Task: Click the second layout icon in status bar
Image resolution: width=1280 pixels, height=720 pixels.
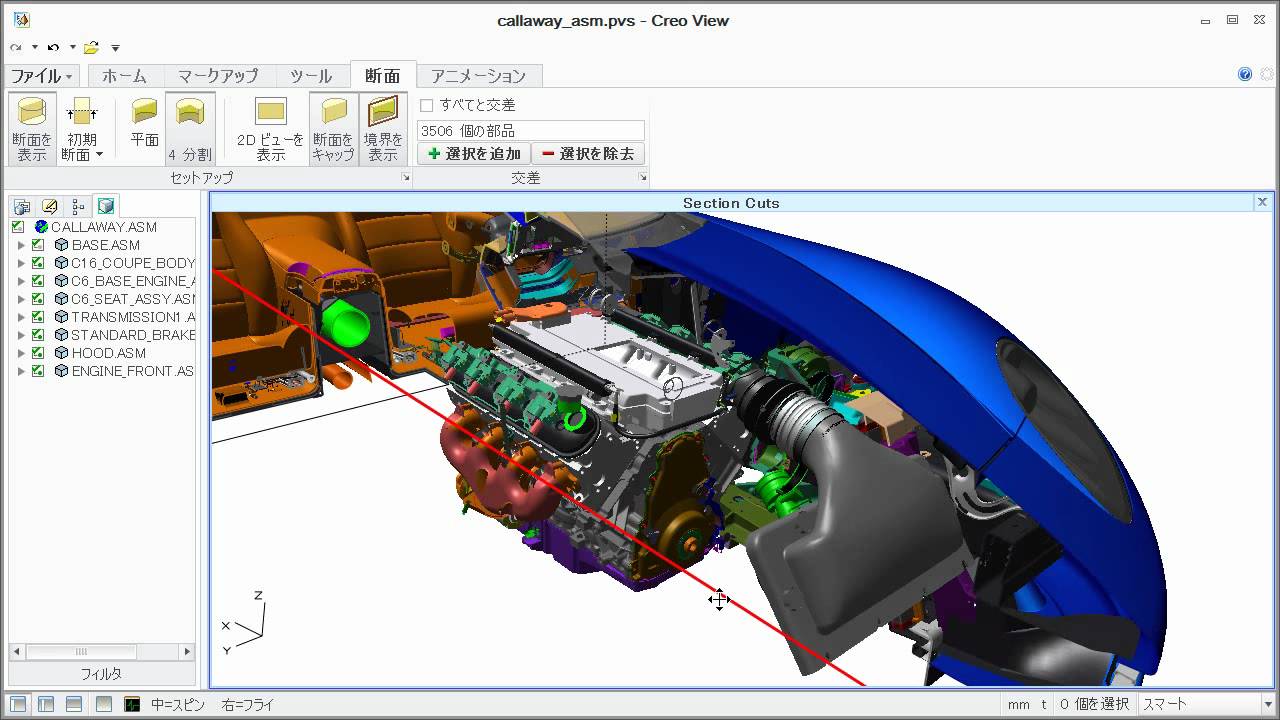Action: tap(46, 704)
